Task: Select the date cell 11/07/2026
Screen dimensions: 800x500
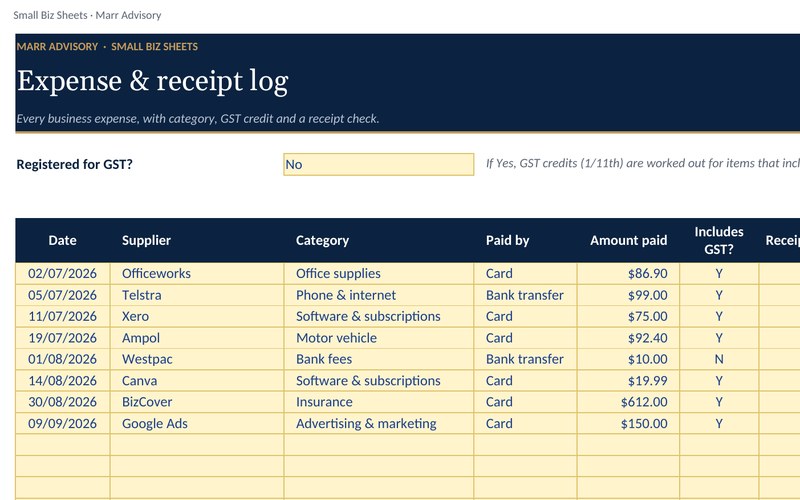Action: coord(63,316)
